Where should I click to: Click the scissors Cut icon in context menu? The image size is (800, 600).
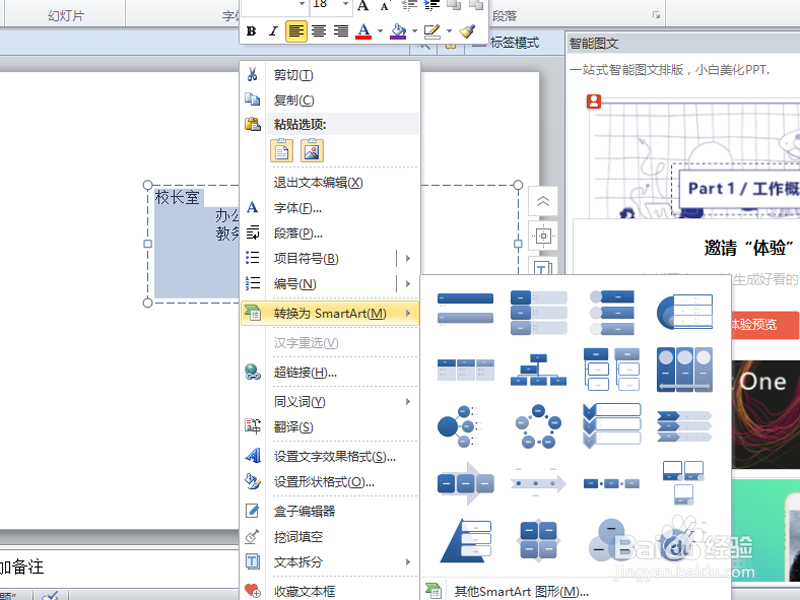click(252, 74)
